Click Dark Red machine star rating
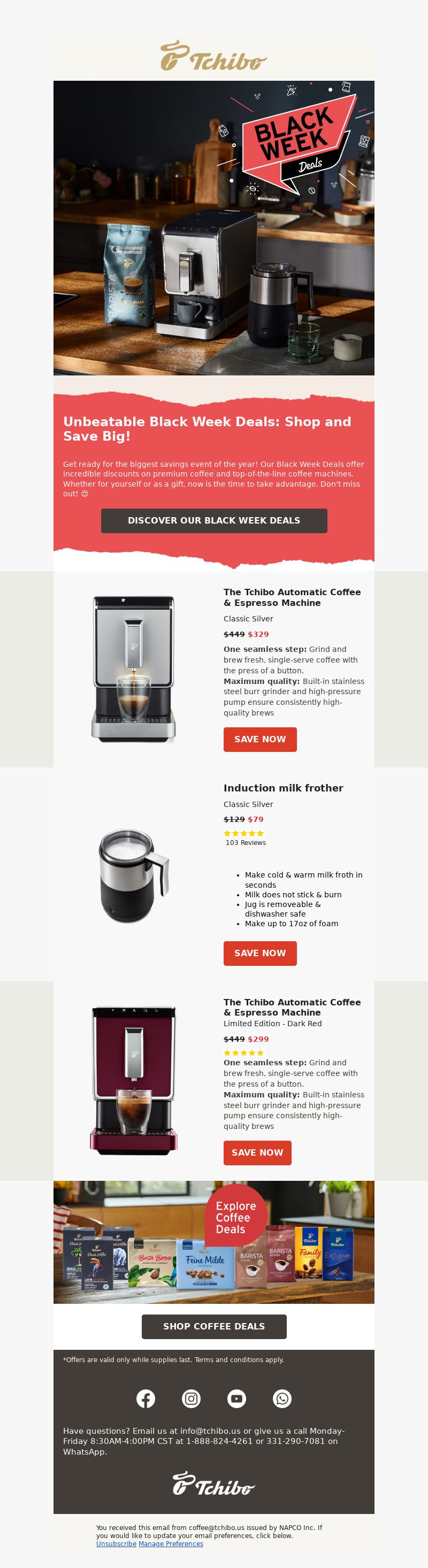Viewport: 428px width, 1568px height. [x=244, y=1052]
